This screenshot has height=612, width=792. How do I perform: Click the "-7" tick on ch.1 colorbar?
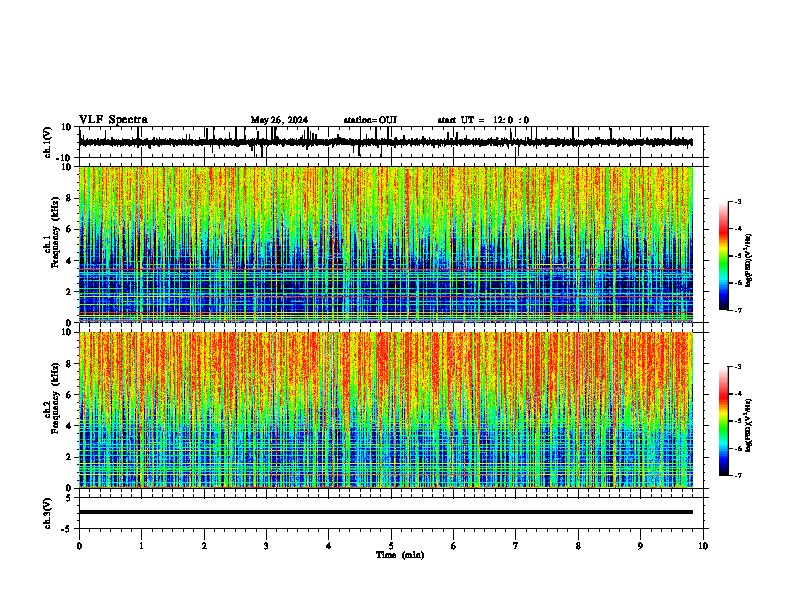738,310
